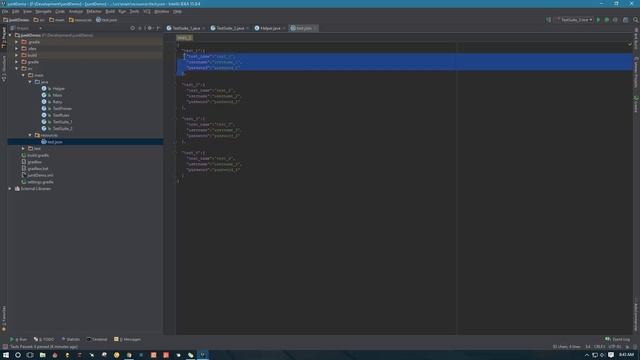
Task: Change UTF-8 encoding in status bar
Action: (x=615, y=347)
